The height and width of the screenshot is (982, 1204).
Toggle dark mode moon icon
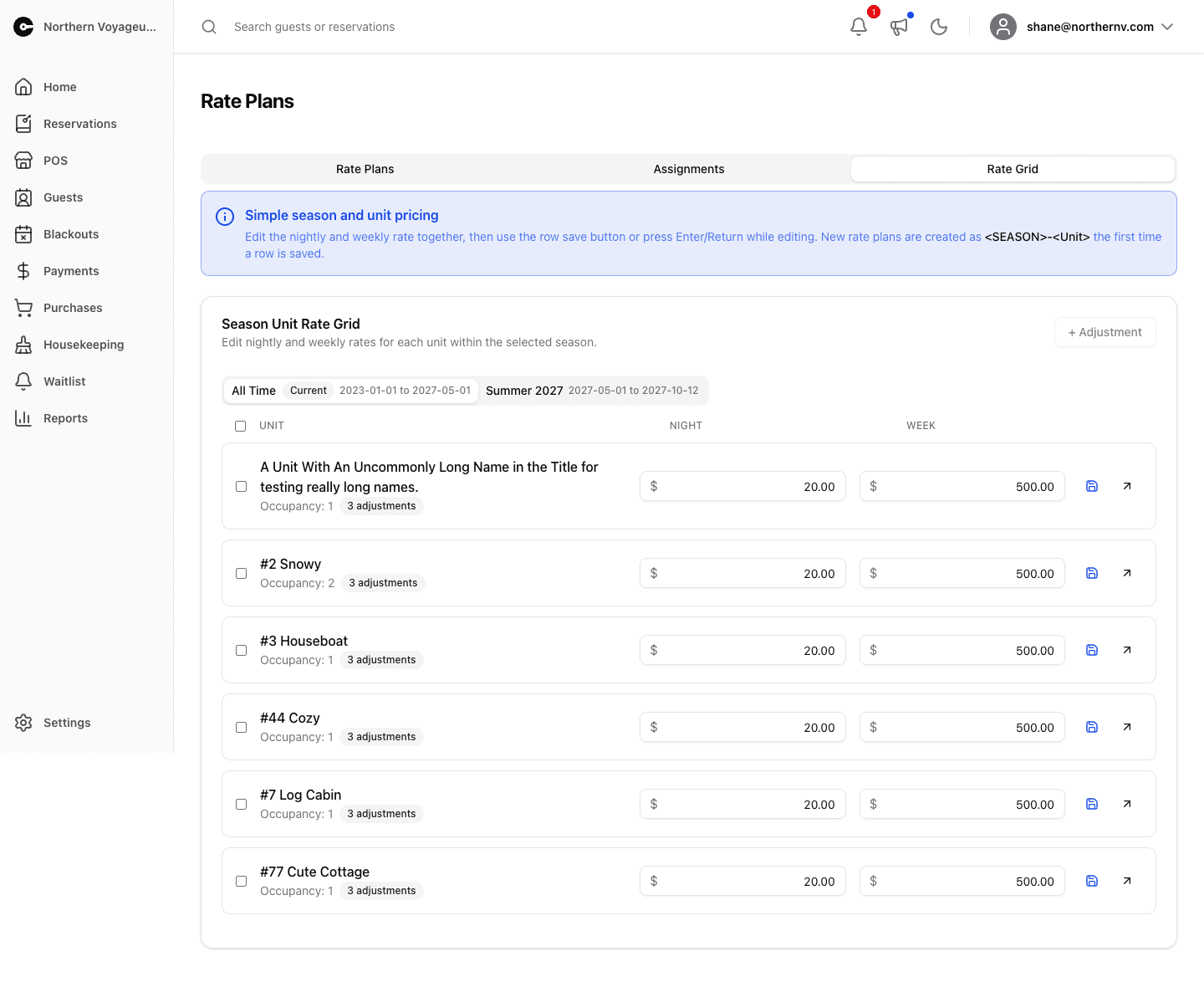pyautogui.click(x=939, y=27)
